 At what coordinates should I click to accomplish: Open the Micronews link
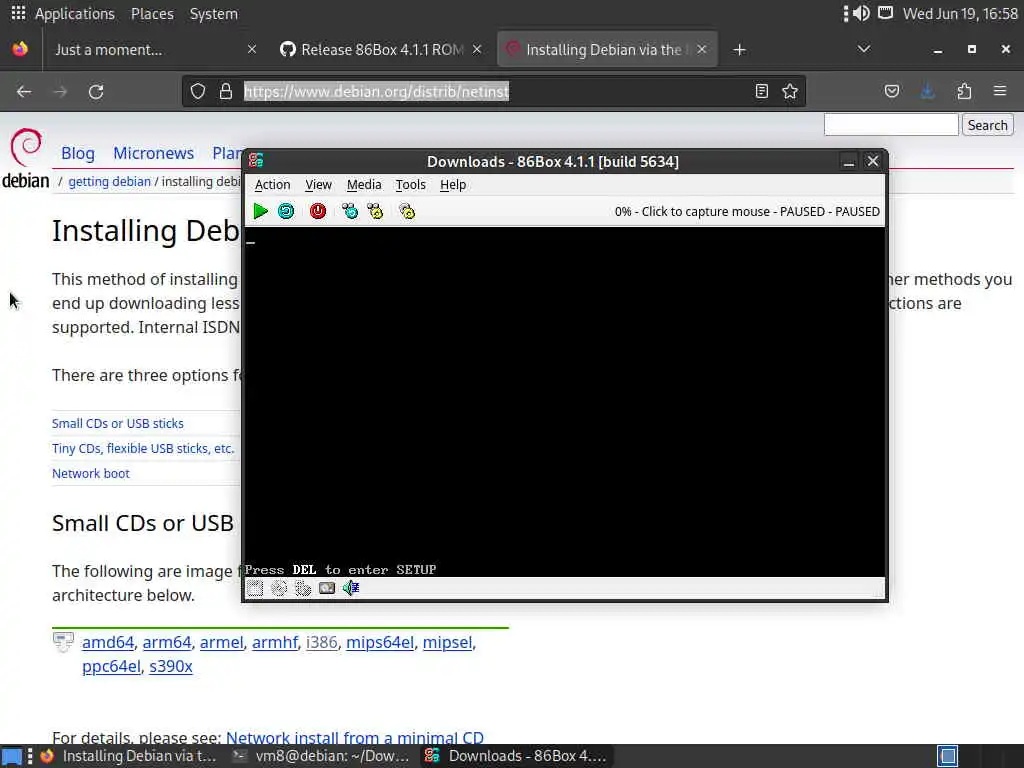point(153,153)
